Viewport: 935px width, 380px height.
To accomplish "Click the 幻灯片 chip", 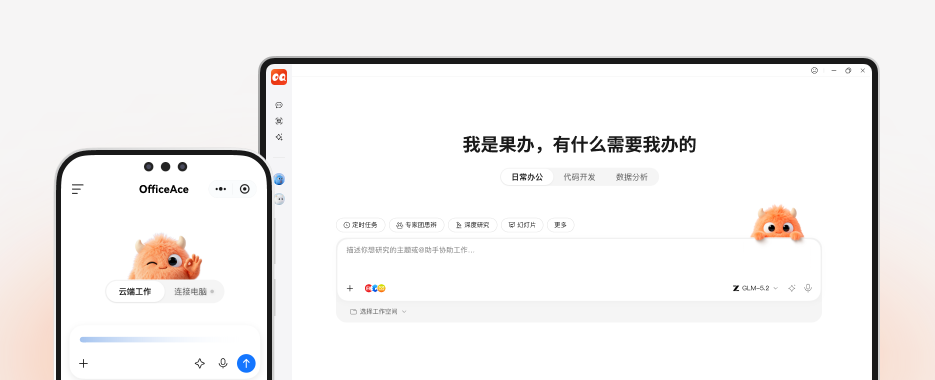I will pyautogui.click(x=522, y=225).
